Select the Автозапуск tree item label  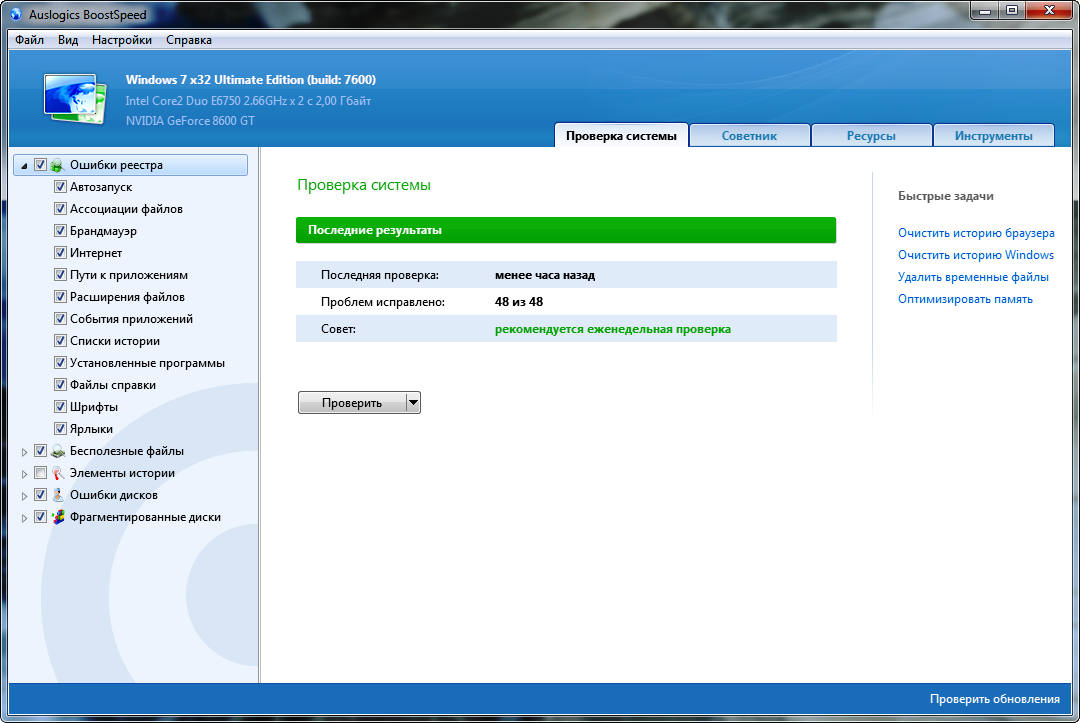click(101, 187)
